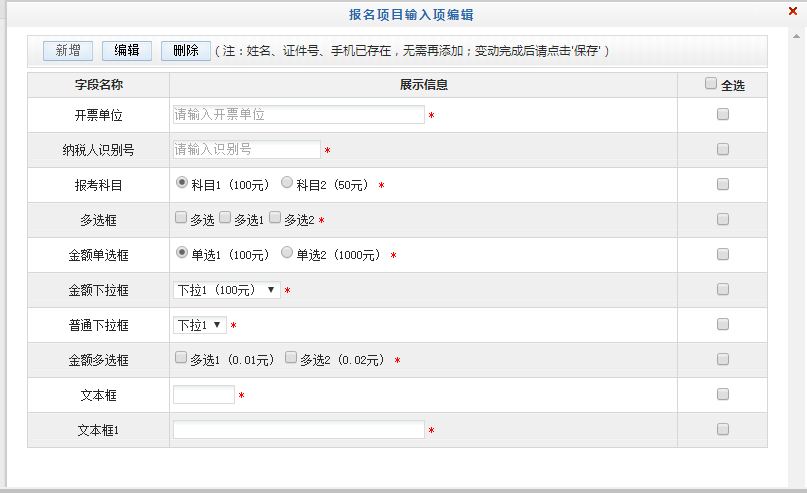Expand the 普通下拉框 dropdown
Image resolution: width=807 pixels, height=493 pixels.
tap(200, 325)
